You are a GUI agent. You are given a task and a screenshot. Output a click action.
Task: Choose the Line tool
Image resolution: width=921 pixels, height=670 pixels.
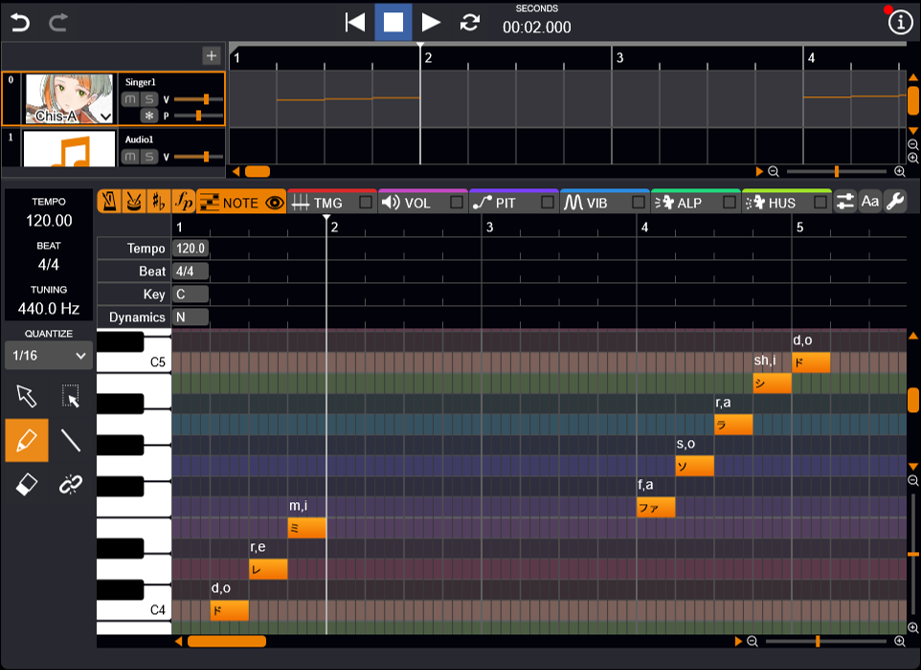pos(70,440)
